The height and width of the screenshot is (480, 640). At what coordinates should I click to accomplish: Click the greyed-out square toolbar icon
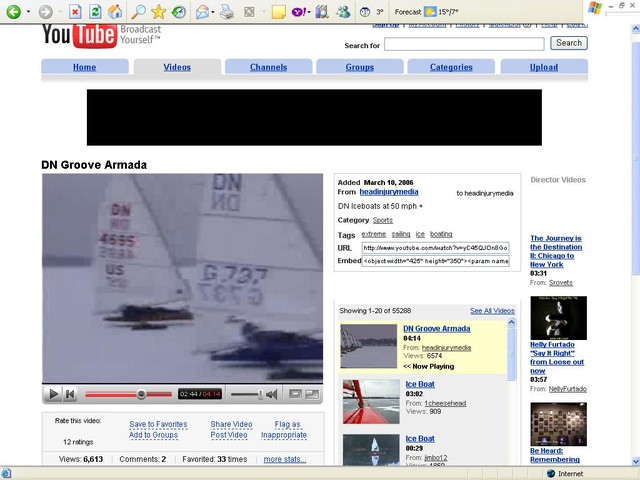249,12
